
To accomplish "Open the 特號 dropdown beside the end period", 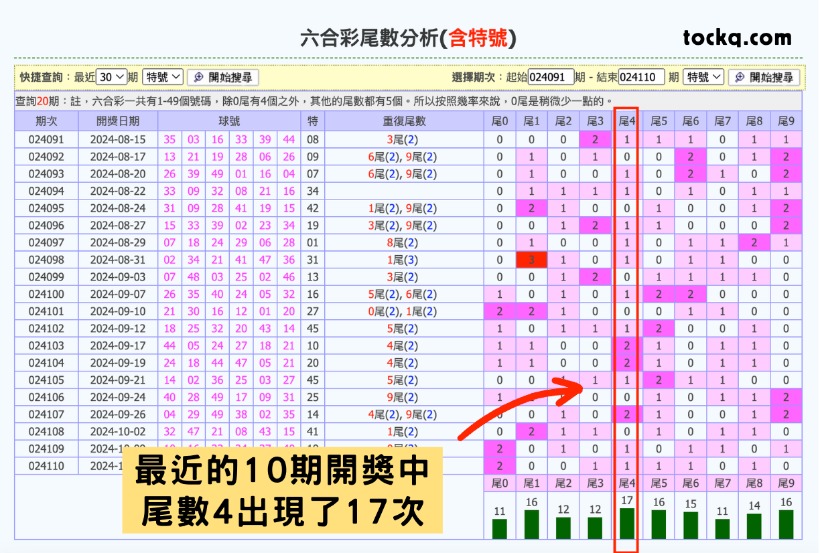I will tap(703, 77).
